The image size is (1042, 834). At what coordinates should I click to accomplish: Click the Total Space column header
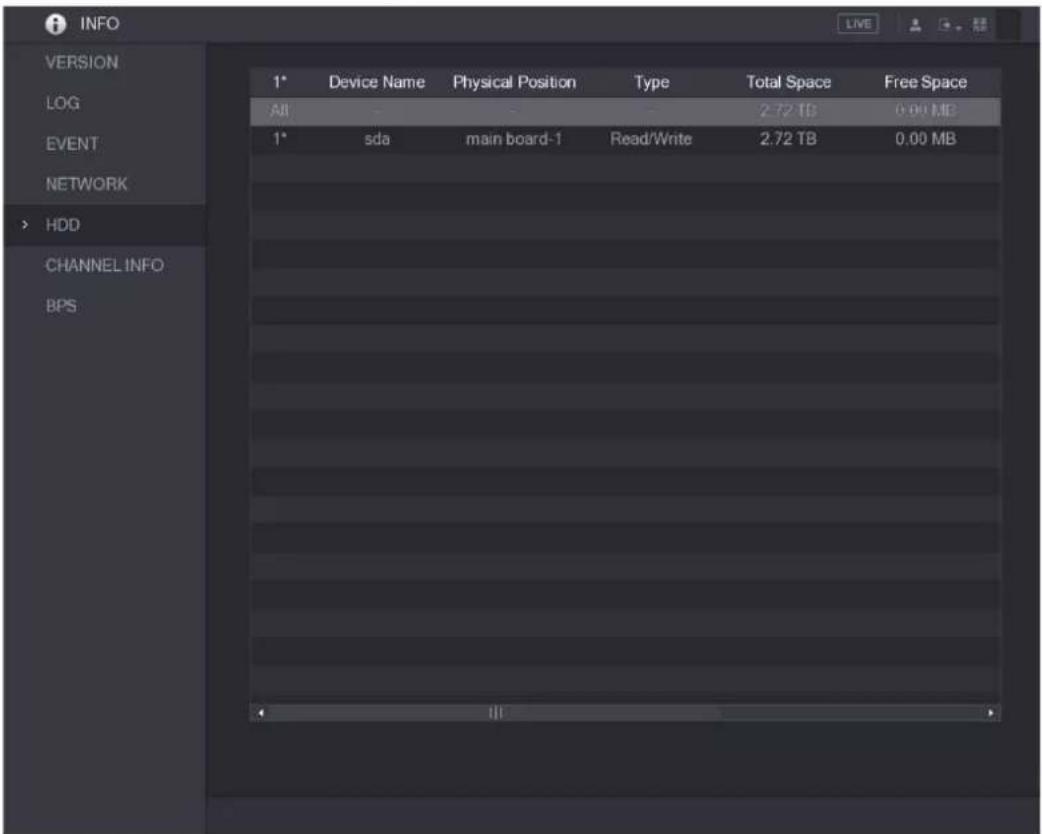point(788,82)
